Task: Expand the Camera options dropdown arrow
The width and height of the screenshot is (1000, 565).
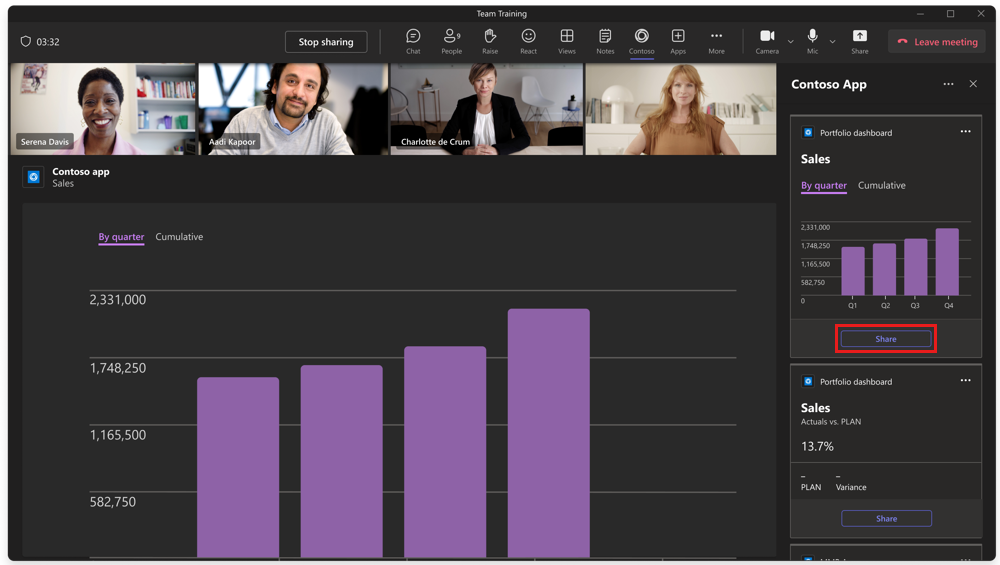Action: click(x=791, y=41)
